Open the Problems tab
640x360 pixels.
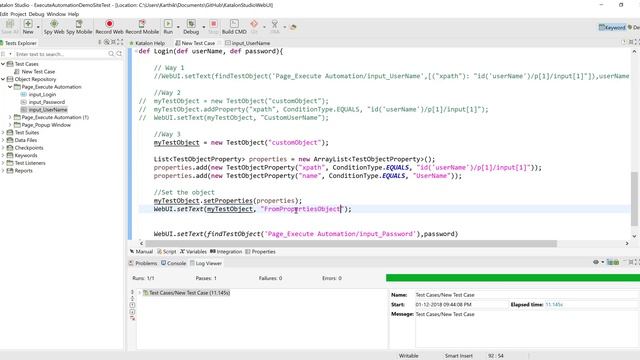143,263
